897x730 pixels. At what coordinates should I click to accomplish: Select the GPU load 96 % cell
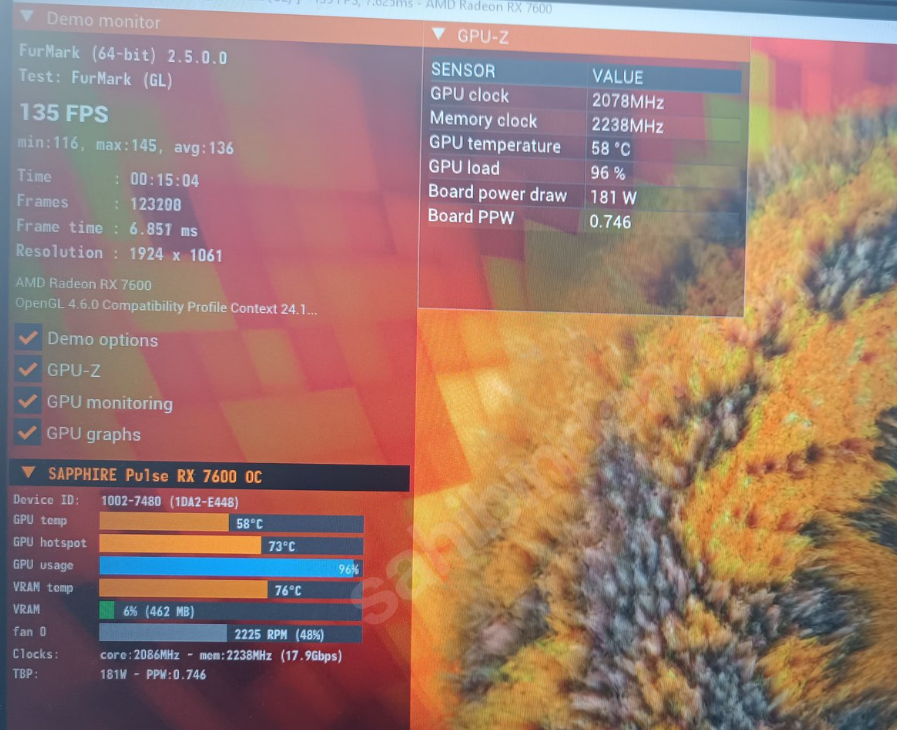click(x=608, y=173)
